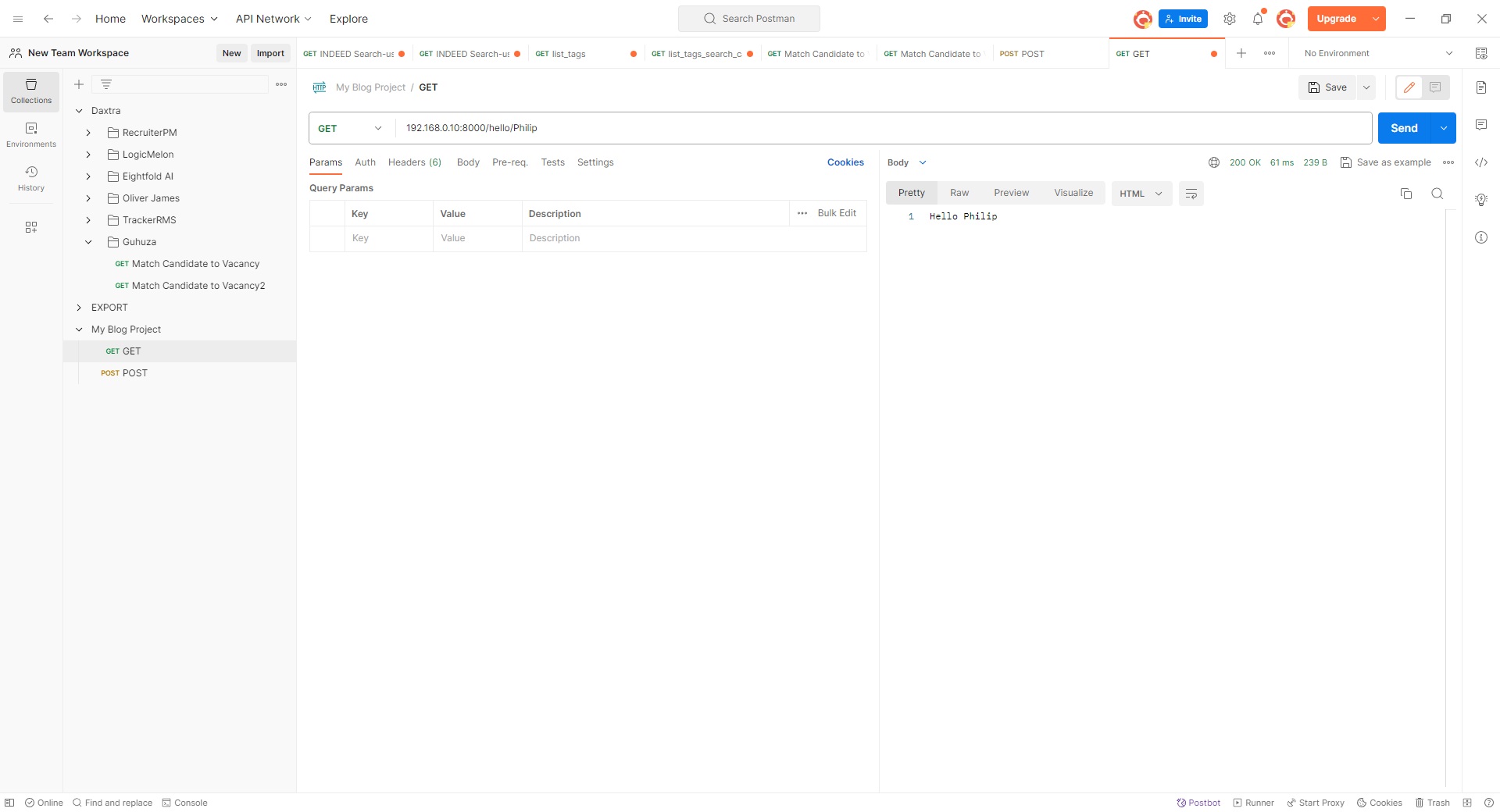Click the Upgrade button
Image resolution: width=1500 pixels, height=812 pixels.
point(1337,19)
